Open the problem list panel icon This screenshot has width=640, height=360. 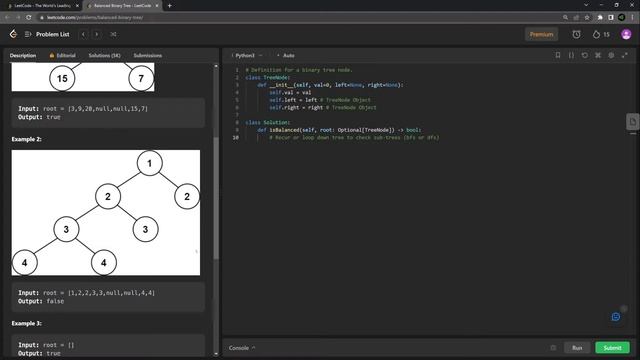coord(28,34)
